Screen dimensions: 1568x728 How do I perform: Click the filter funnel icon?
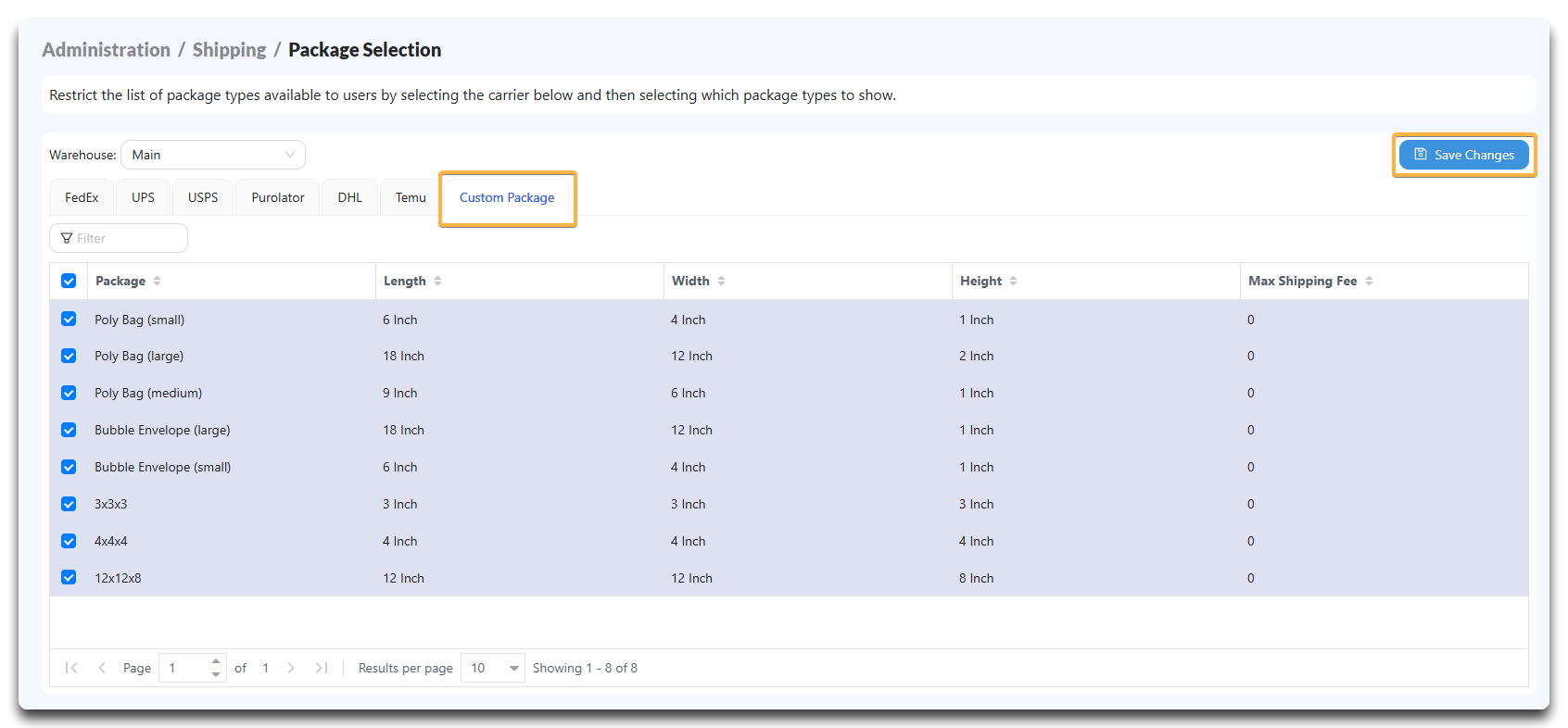coord(67,238)
